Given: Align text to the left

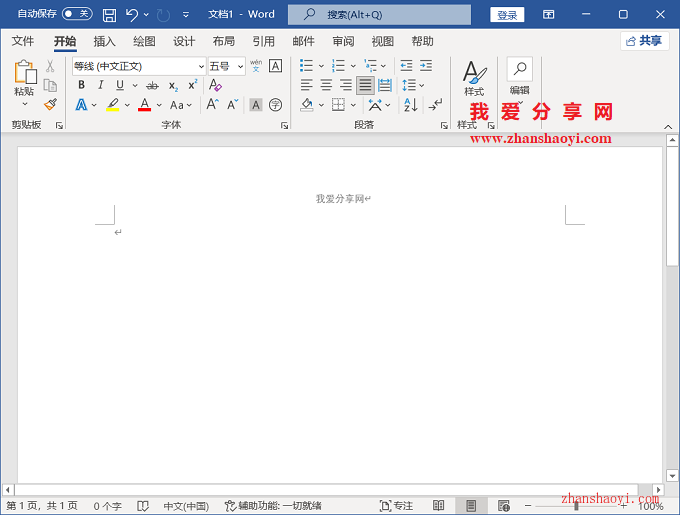Looking at the screenshot, I should click(x=307, y=85).
